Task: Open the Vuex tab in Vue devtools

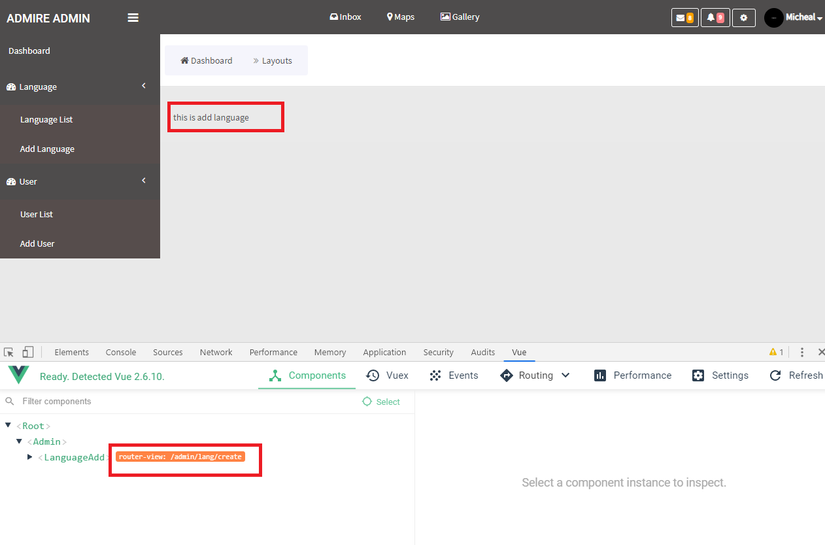Action: coord(387,376)
